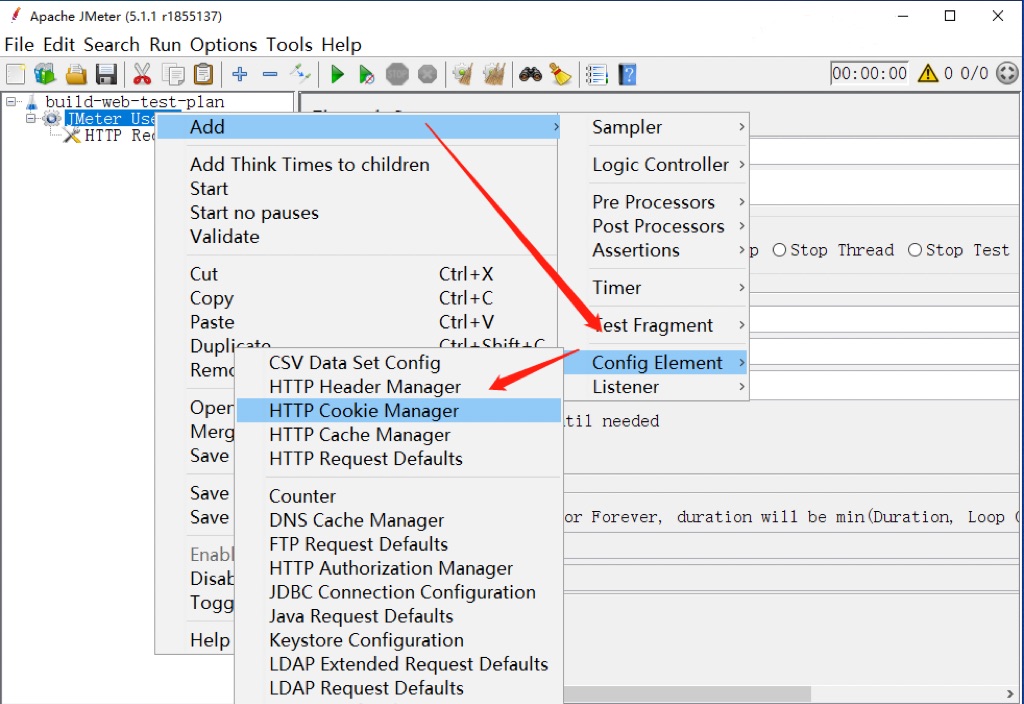Select Start no pauses menu entry
Viewport: 1024px width, 704px height.
tap(357, 212)
